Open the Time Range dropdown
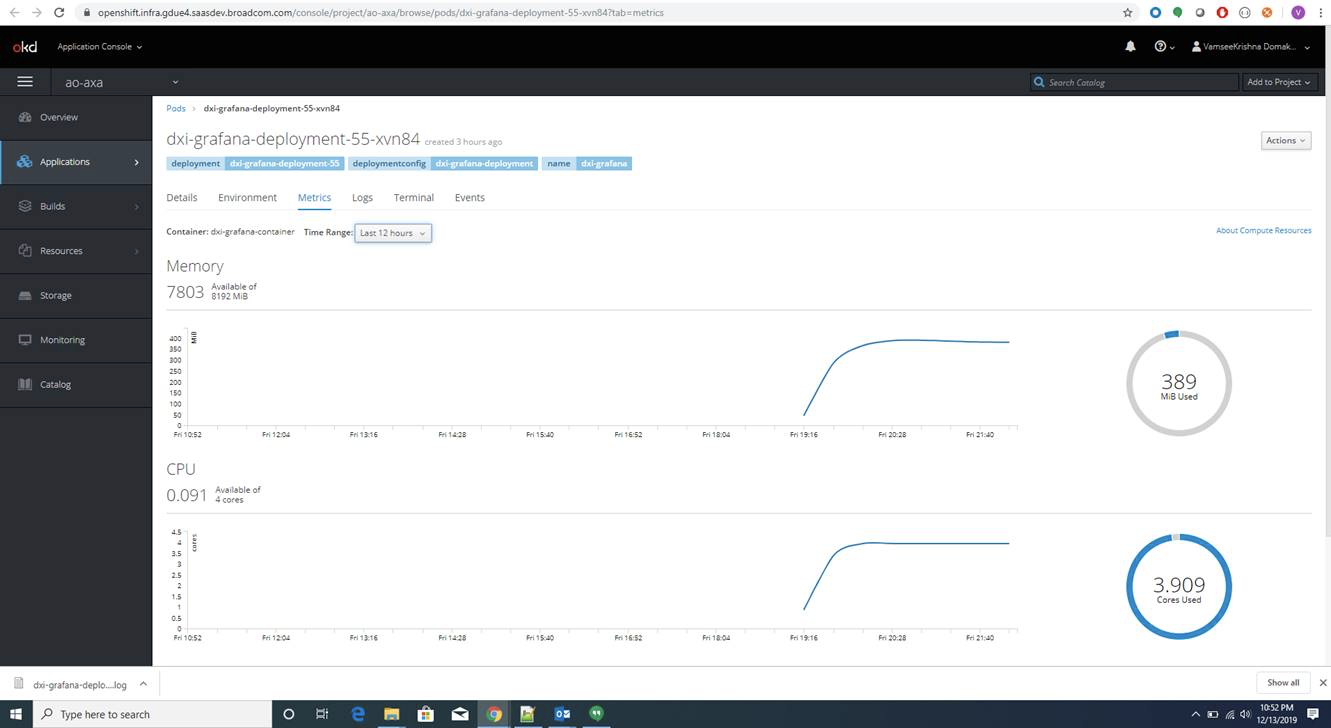1331x728 pixels. point(392,232)
